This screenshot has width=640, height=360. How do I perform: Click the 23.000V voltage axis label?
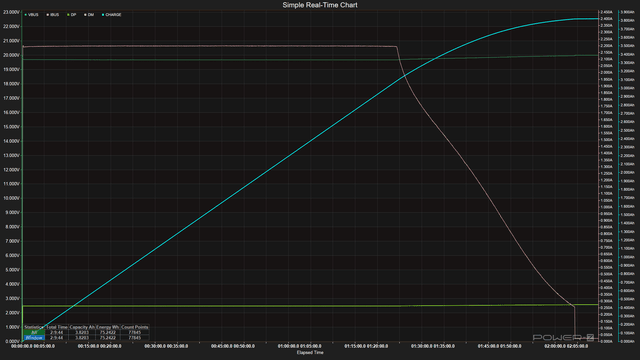point(11,12)
